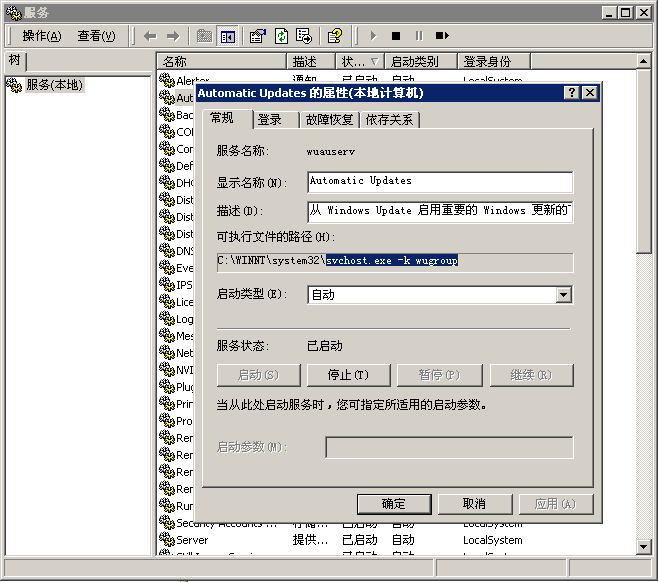659x582 pixels.
Task: Click the Restart Service toolbar icon
Action: point(442,36)
